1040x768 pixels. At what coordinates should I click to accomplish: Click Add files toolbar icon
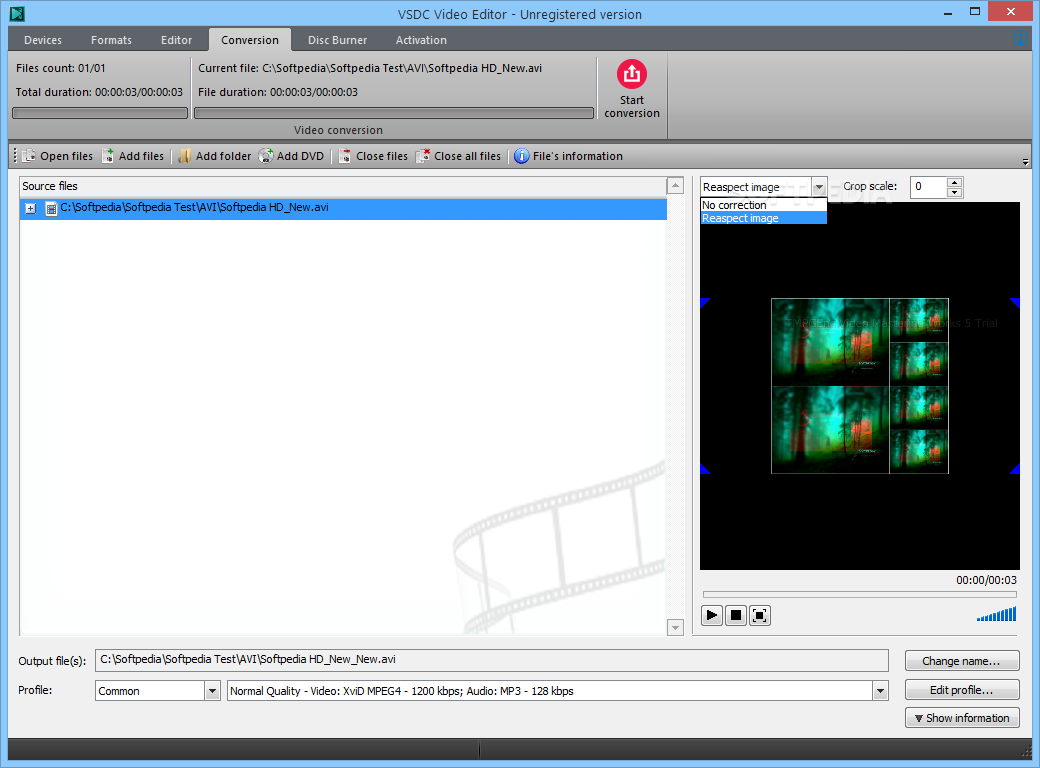tap(107, 156)
